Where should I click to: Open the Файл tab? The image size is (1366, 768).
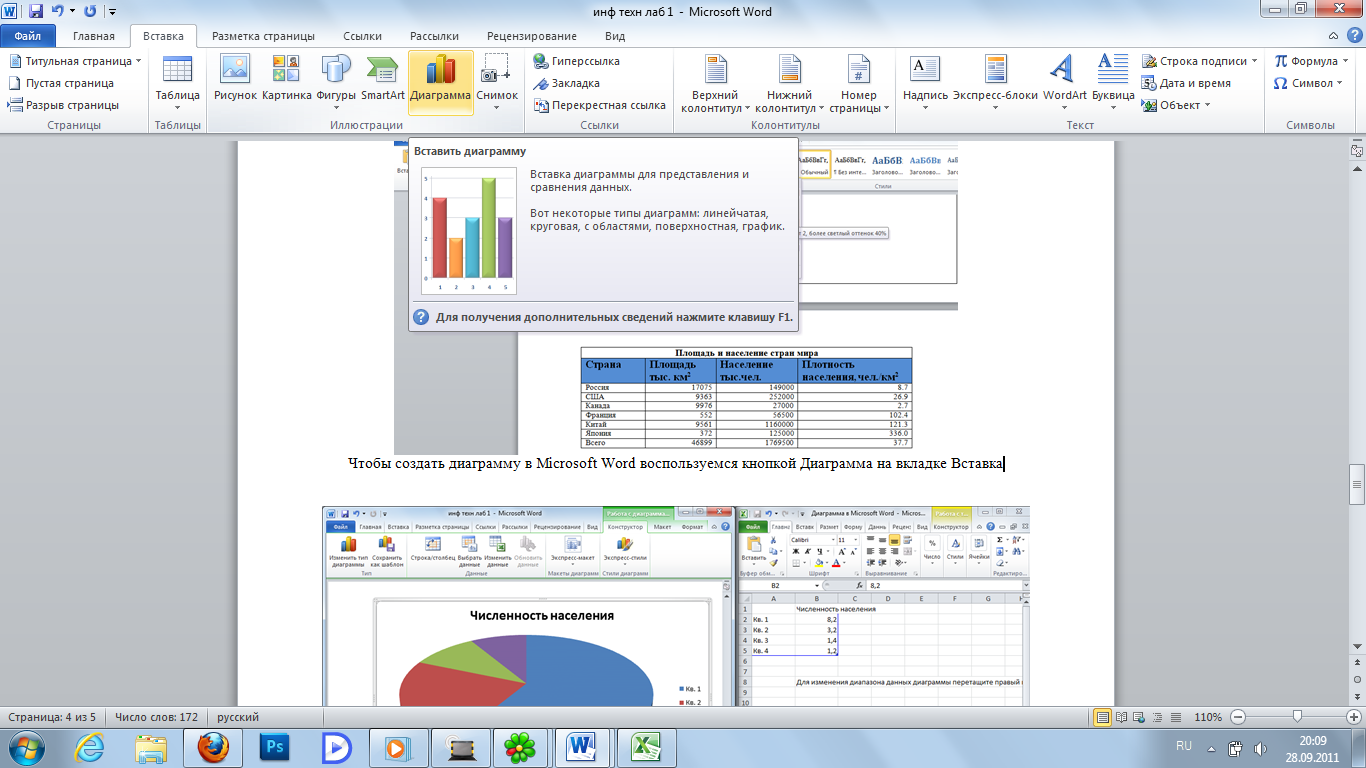27,36
